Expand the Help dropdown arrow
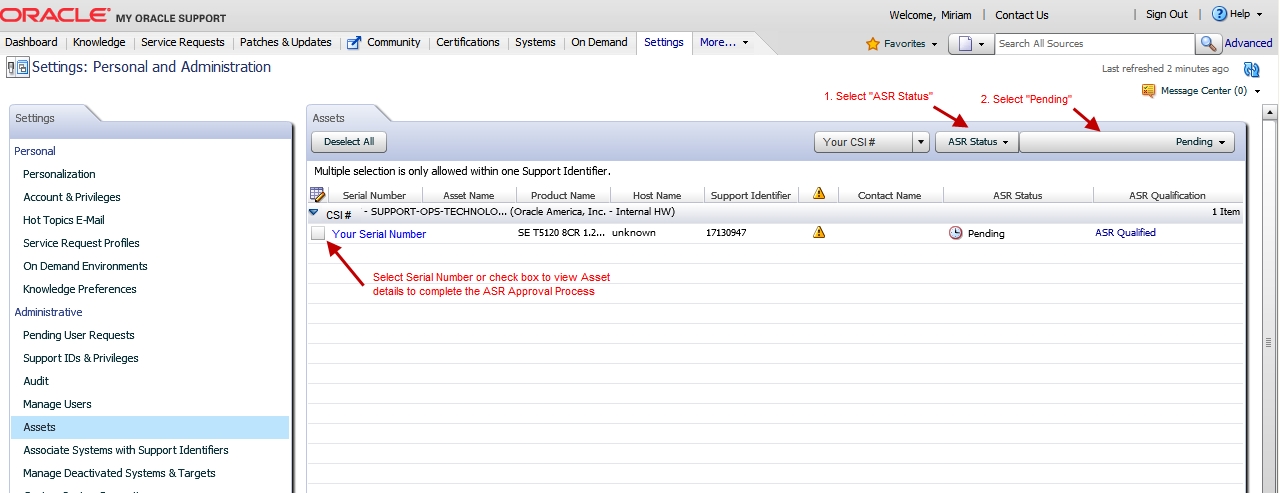Screen dimensions: 1280x493 (1260, 14)
